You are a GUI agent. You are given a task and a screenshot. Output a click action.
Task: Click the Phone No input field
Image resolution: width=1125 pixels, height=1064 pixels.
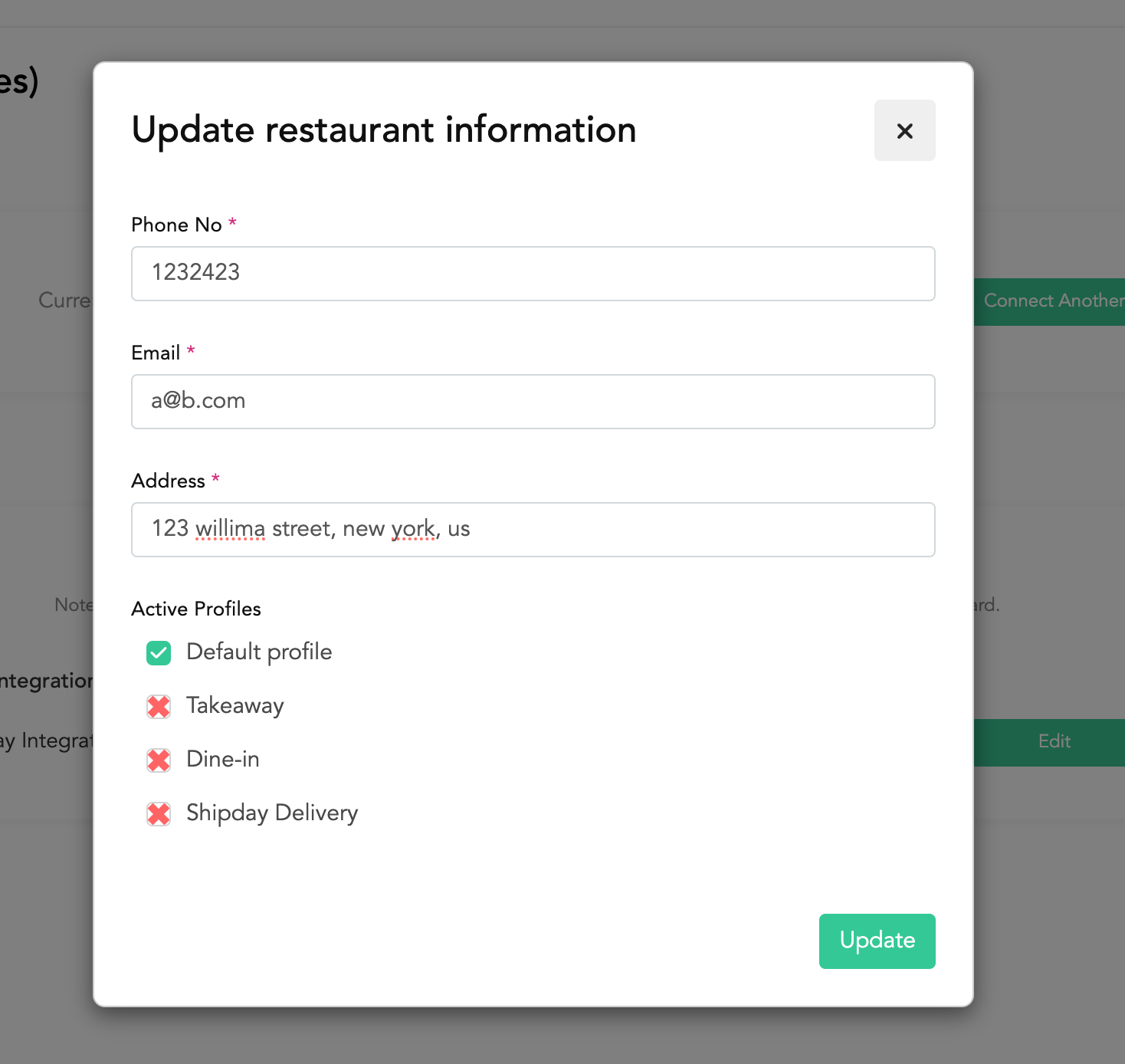[533, 274]
